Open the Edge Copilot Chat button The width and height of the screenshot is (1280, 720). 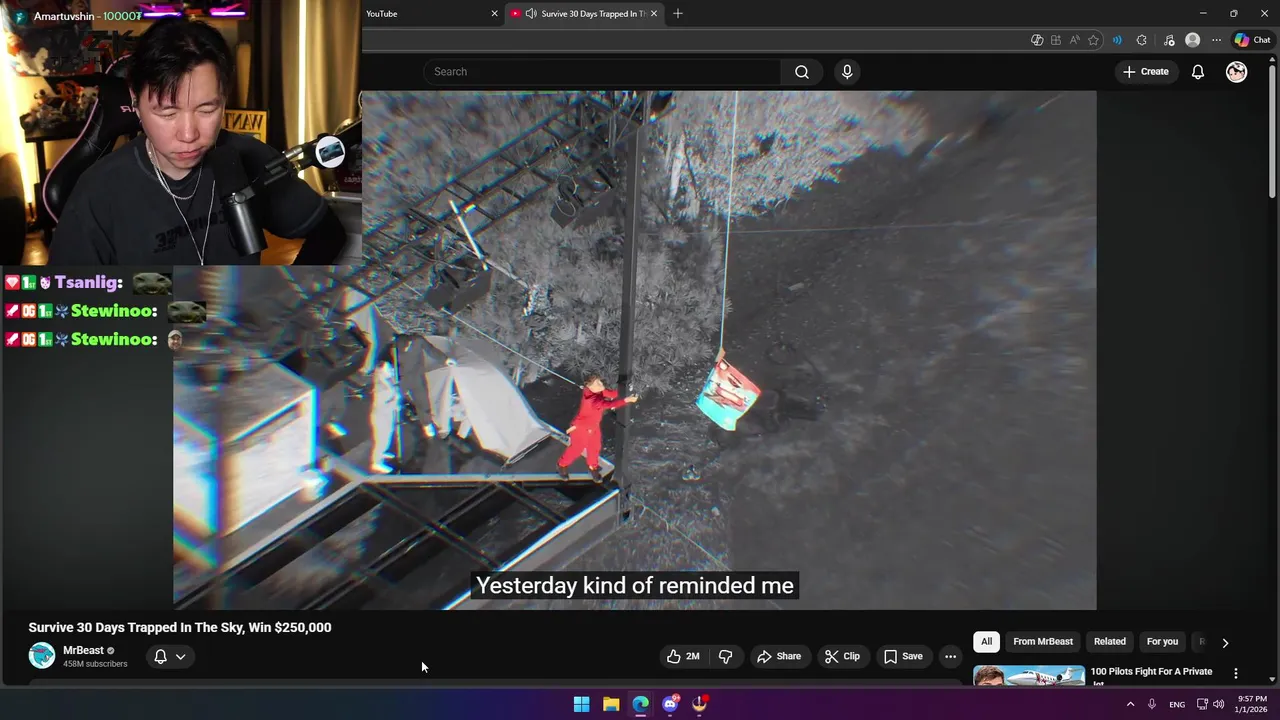click(1252, 40)
